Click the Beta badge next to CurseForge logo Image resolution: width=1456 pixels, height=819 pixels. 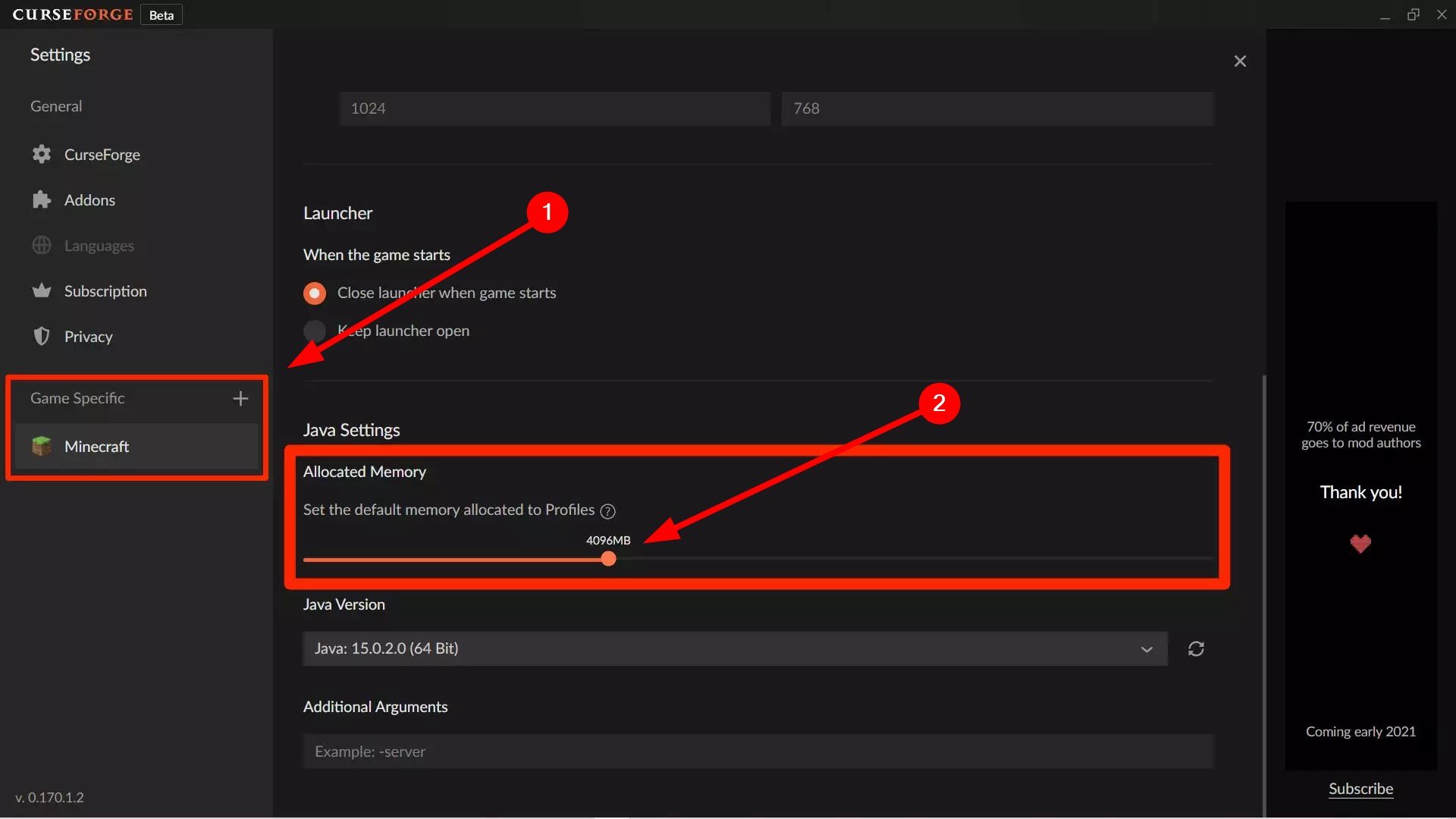162,15
